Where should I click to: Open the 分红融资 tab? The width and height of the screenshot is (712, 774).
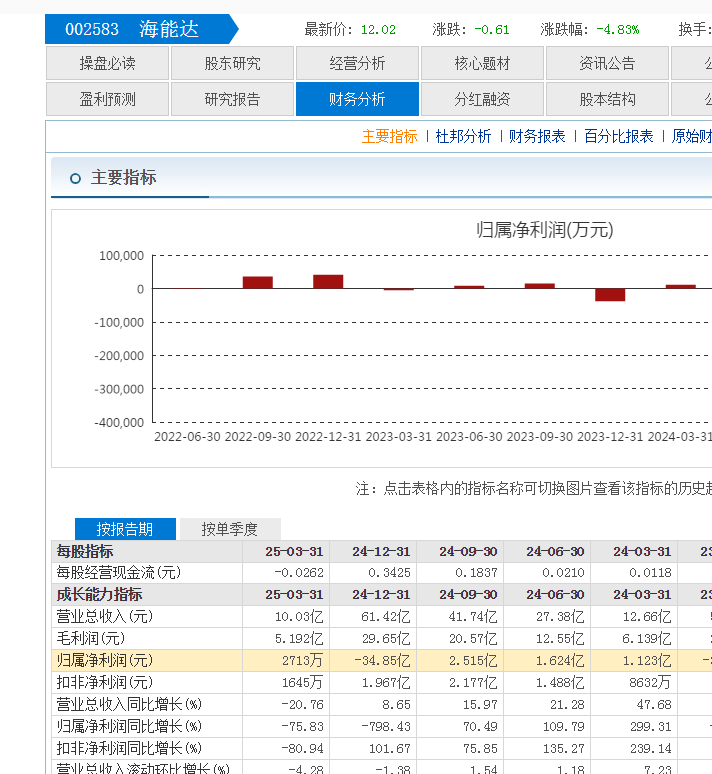point(482,99)
